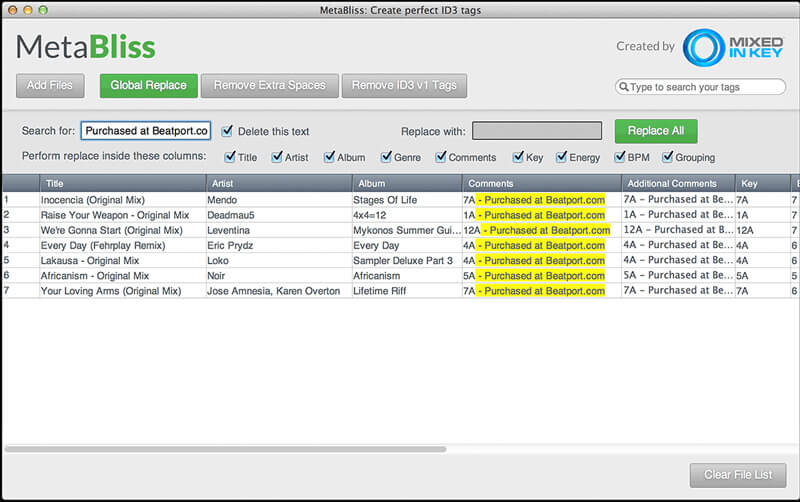Click the Replace All button
The height and width of the screenshot is (502, 800).
[656, 131]
